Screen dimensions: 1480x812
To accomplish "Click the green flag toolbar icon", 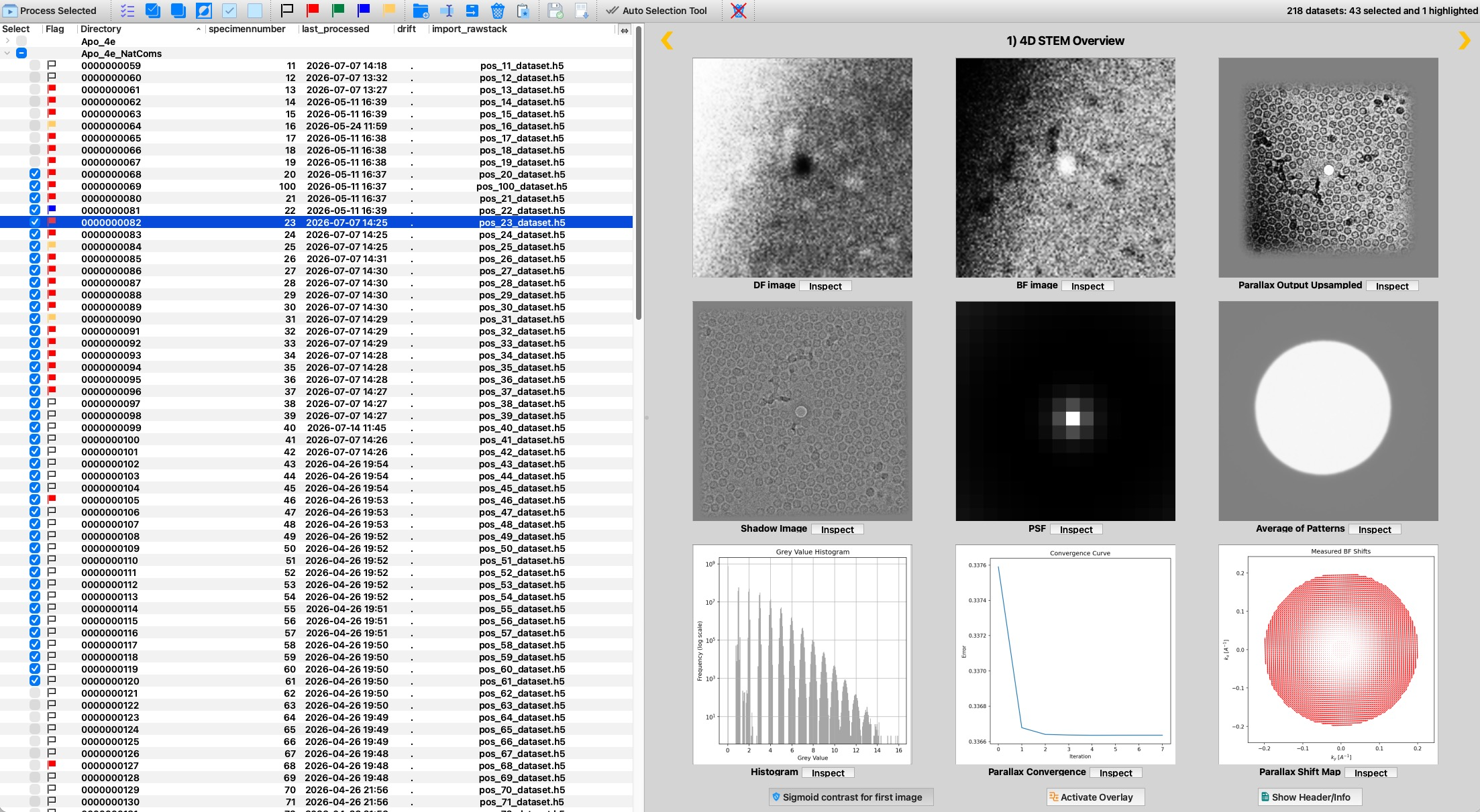I will point(338,10).
